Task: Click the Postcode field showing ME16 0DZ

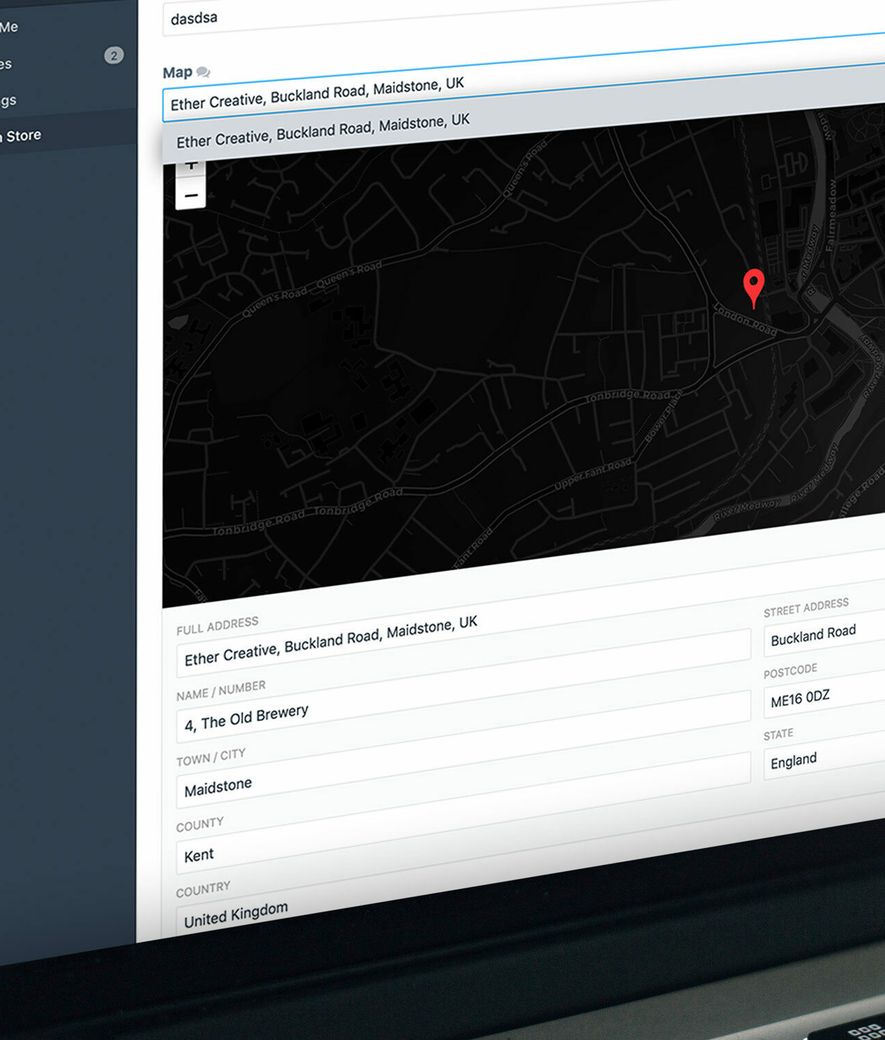Action: [822, 696]
